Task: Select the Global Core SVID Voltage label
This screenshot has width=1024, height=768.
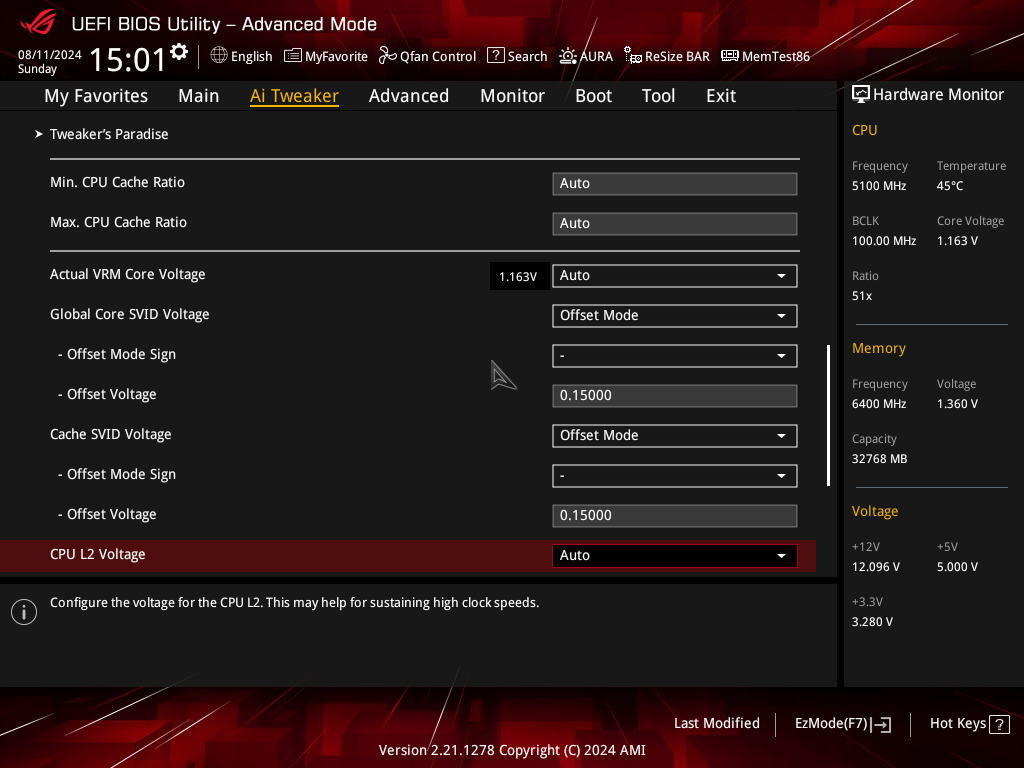Action: click(x=129, y=314)
